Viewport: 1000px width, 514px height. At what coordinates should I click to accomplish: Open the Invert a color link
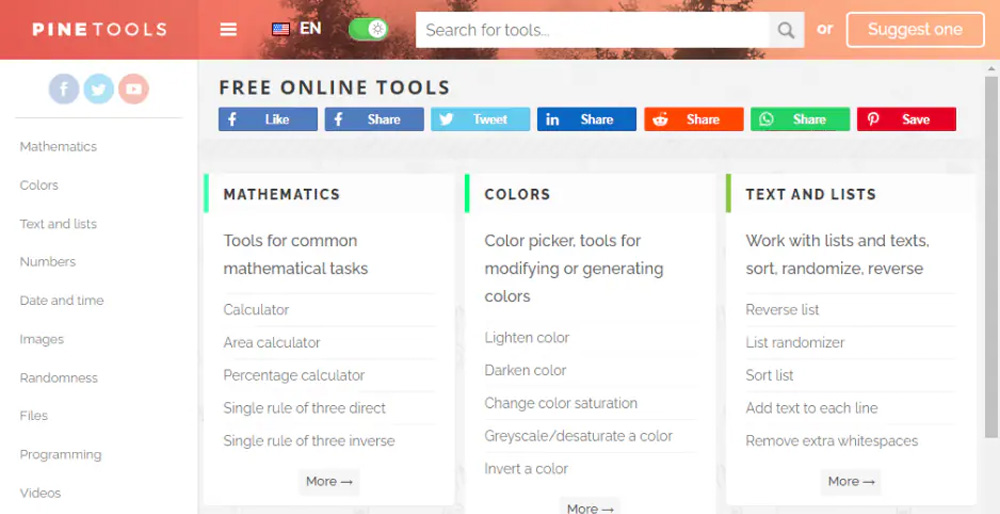click(526, 469)
